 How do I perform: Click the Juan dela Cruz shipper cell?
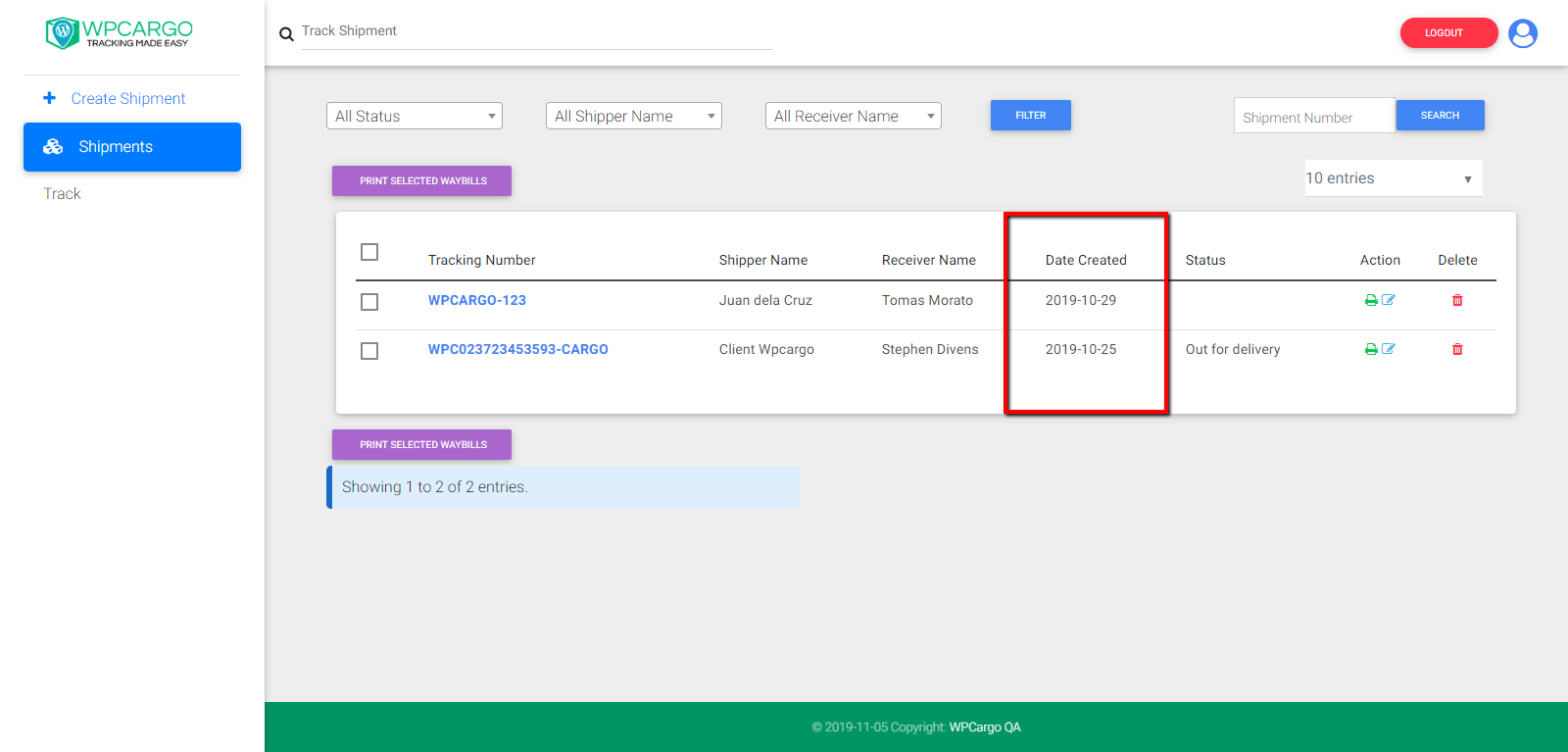[x=765, y=300]
